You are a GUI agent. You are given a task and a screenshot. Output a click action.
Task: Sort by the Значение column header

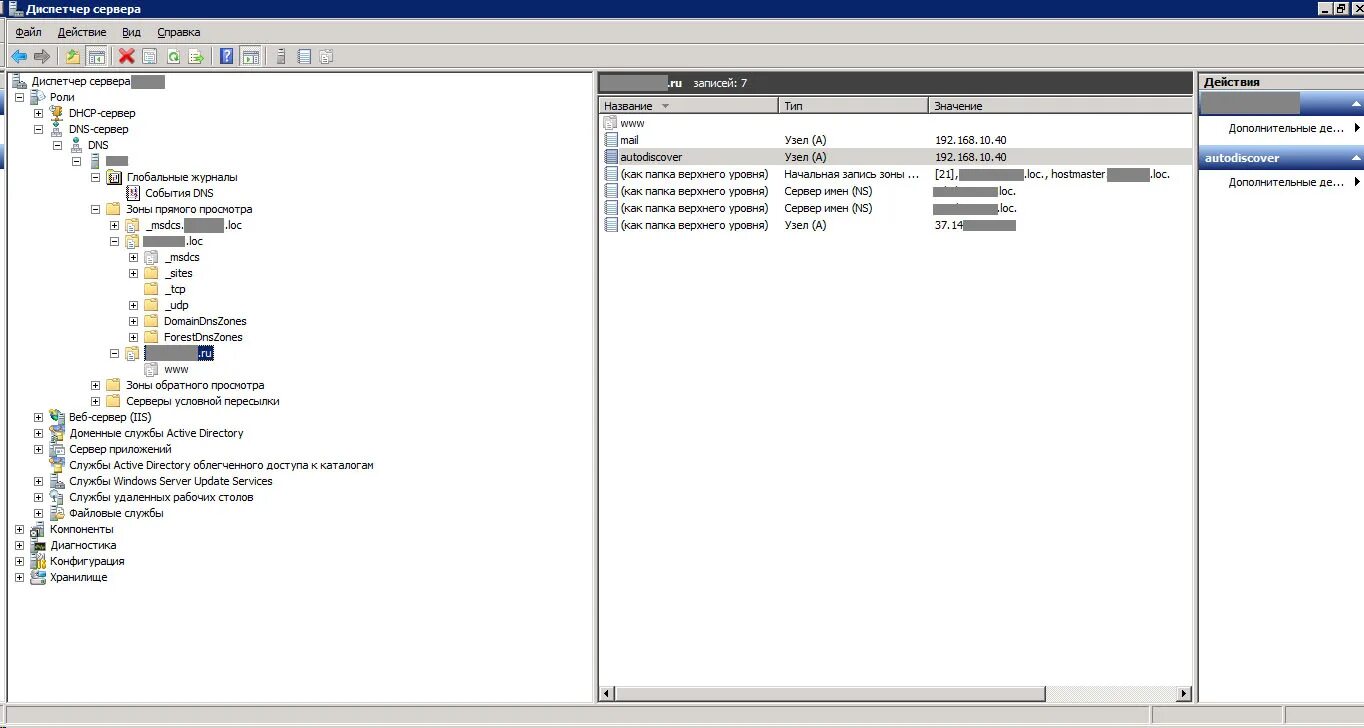[1061, 105]
